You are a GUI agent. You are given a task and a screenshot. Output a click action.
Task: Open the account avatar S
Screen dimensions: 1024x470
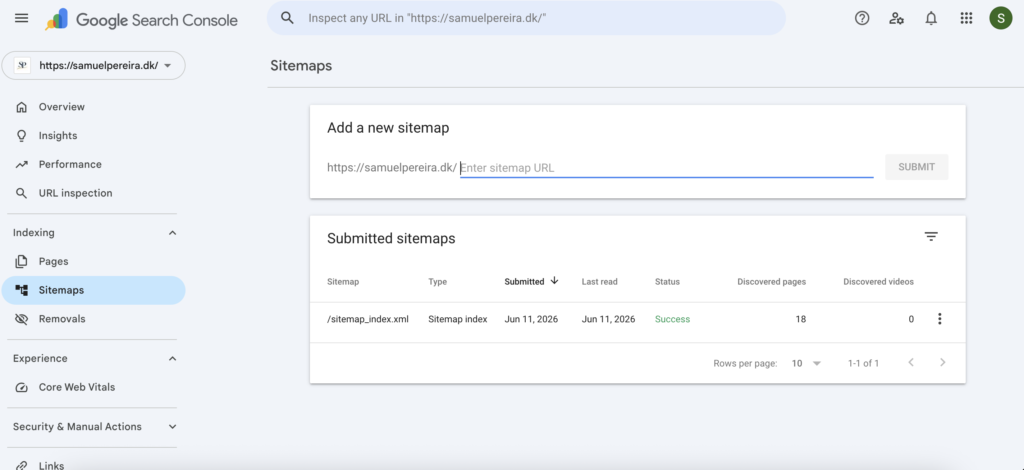tap(1000, 18)
